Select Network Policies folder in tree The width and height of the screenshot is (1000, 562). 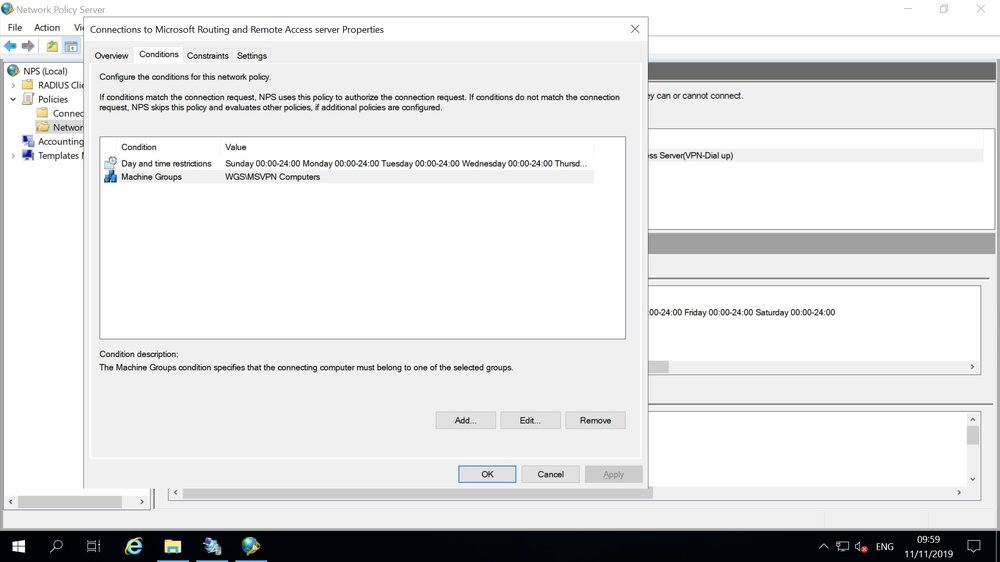(x=68, y=127)
